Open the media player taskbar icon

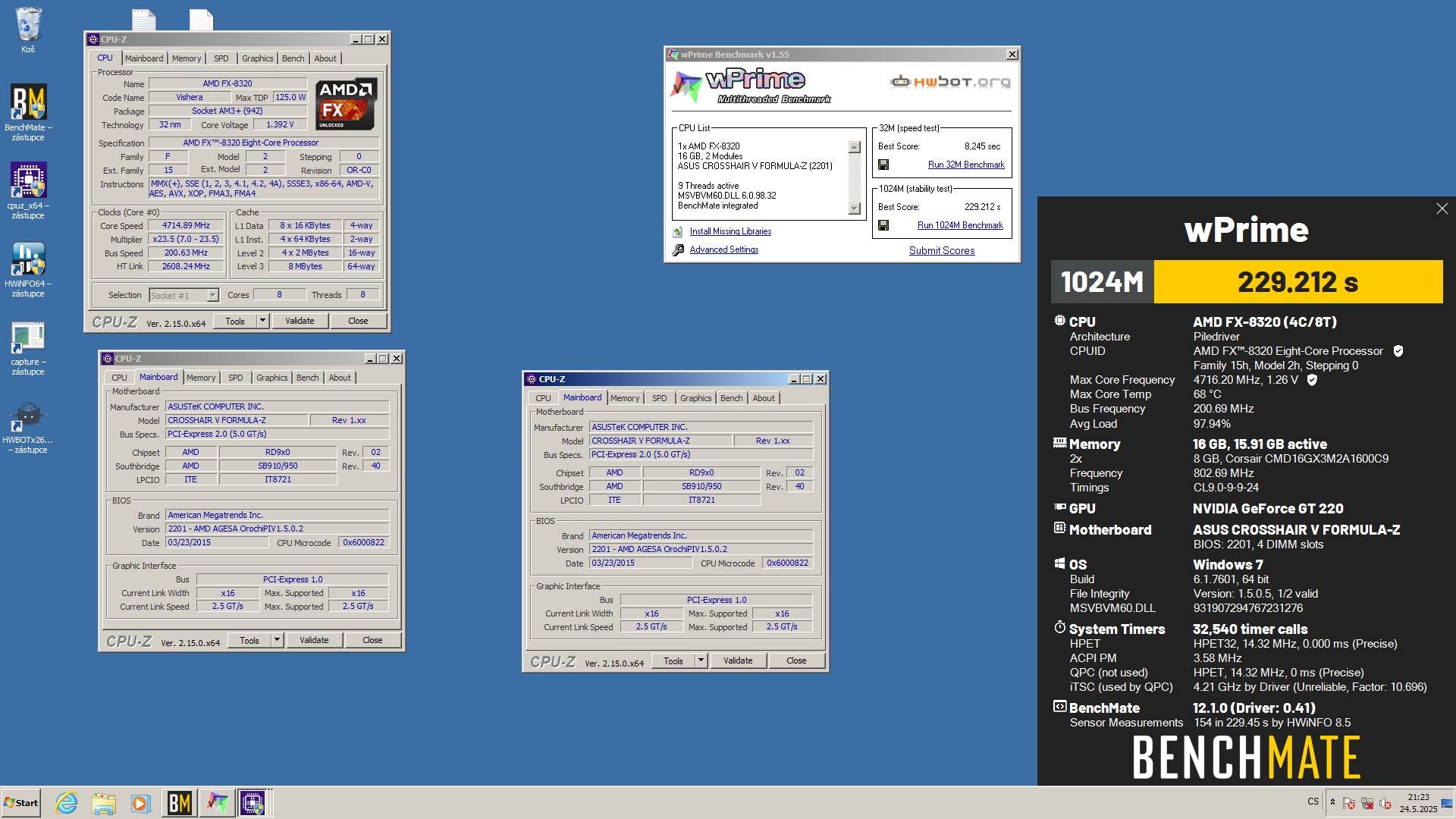click(140, 802)
